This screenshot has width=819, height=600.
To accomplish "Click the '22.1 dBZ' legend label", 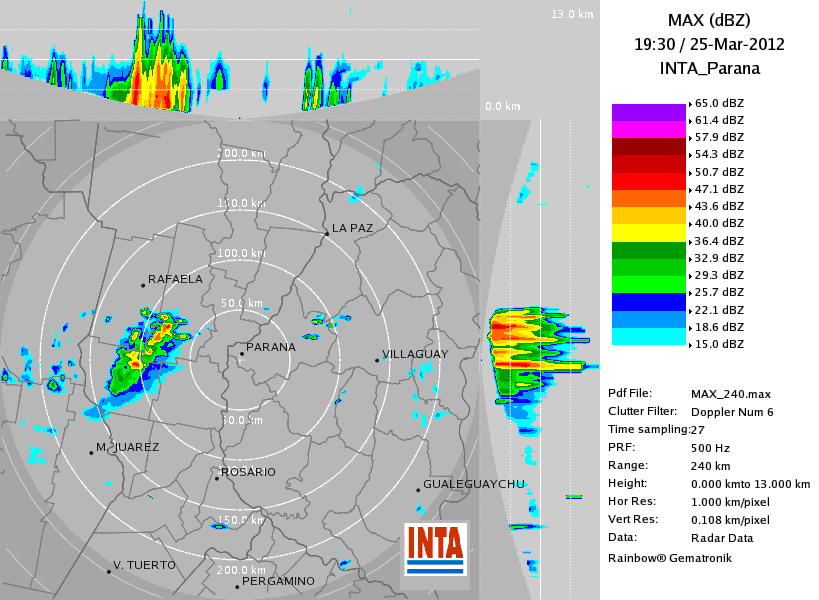I will pyautogui.click(x=719, y=310).
